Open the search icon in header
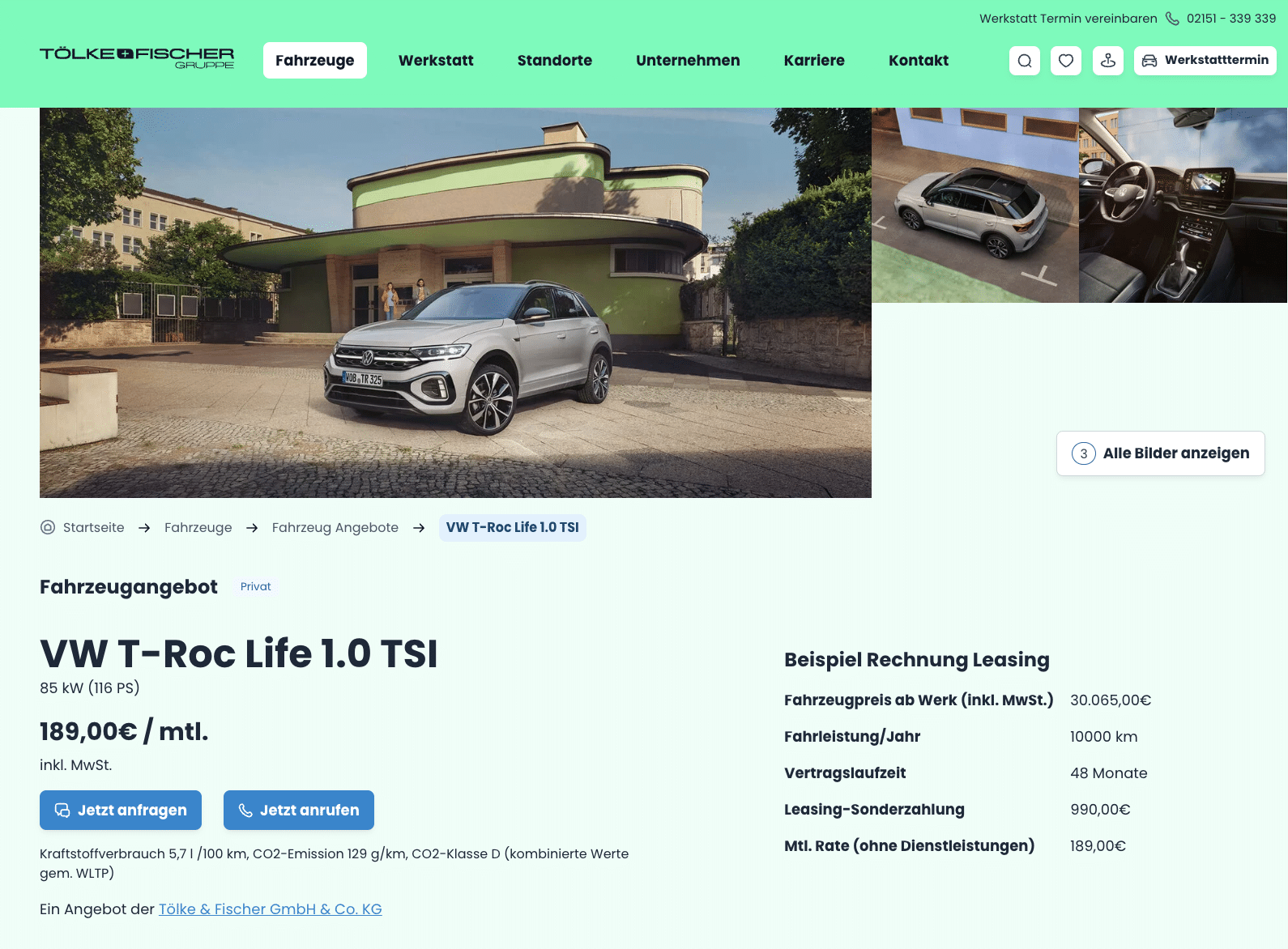The width and height of the screenshot is (1288, 949). tap(1025, 61)
